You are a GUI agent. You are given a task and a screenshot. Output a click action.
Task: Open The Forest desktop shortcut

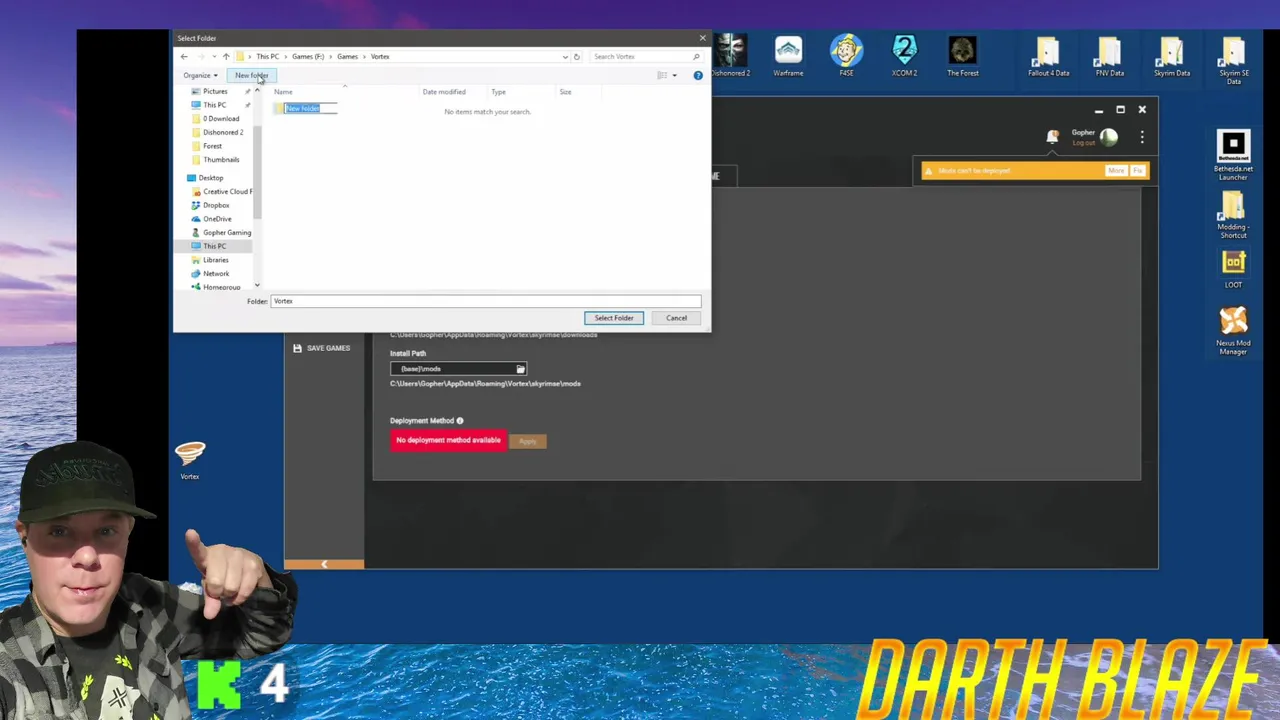pos(963,56)
